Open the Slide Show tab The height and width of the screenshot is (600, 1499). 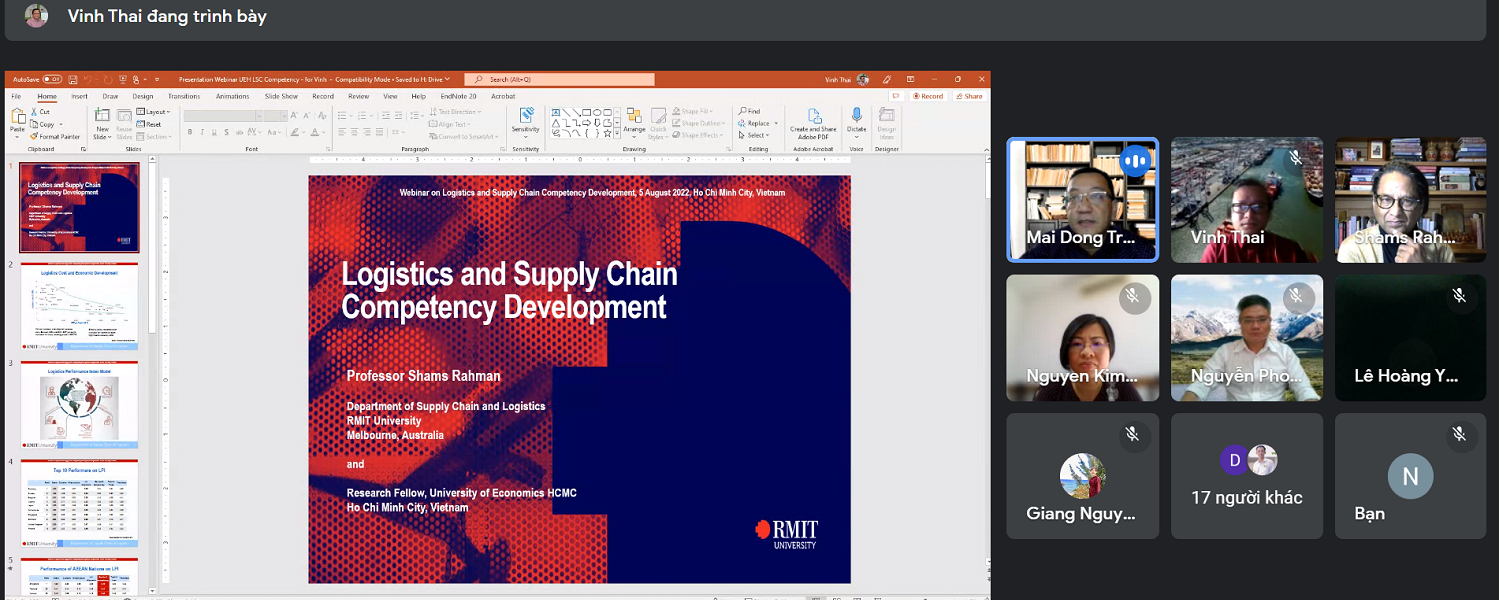pyautogui.click(x=281, y=96)
